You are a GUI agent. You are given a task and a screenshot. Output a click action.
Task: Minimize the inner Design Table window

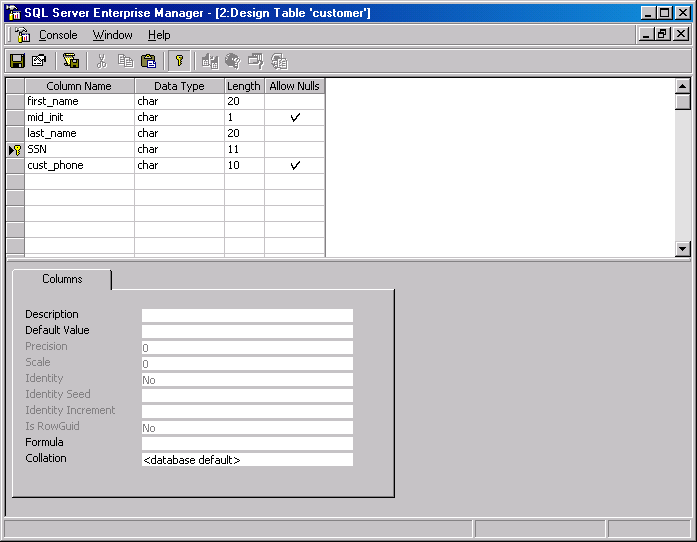[646, 34]
